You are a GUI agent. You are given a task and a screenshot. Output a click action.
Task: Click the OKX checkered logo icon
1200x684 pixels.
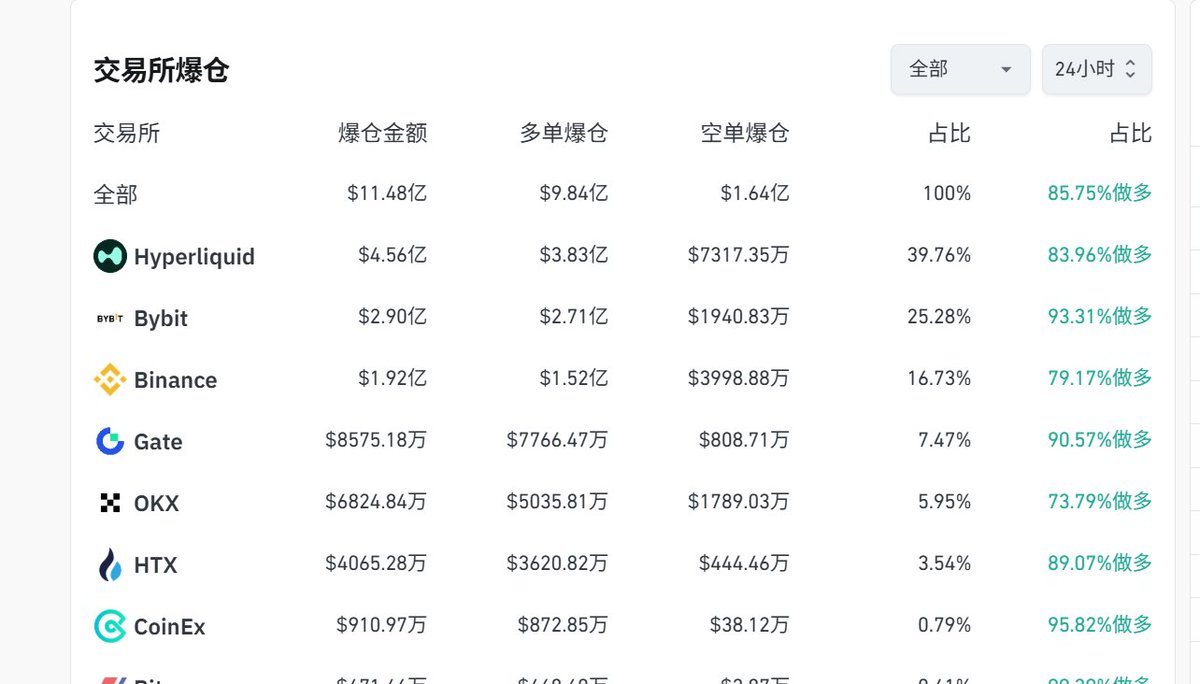tap(110, 503)
